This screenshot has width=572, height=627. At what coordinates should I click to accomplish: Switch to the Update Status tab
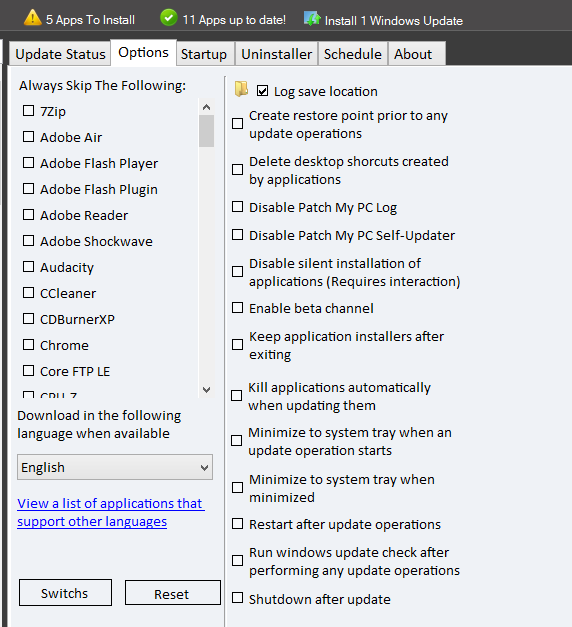coord(60,54)
